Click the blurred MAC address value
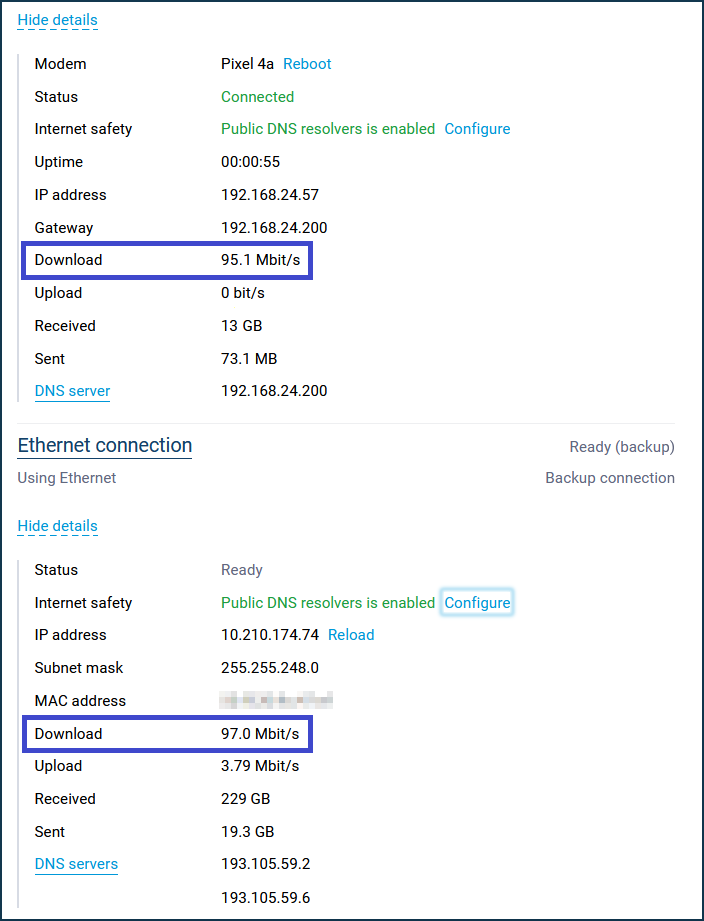 pos(276,700)
